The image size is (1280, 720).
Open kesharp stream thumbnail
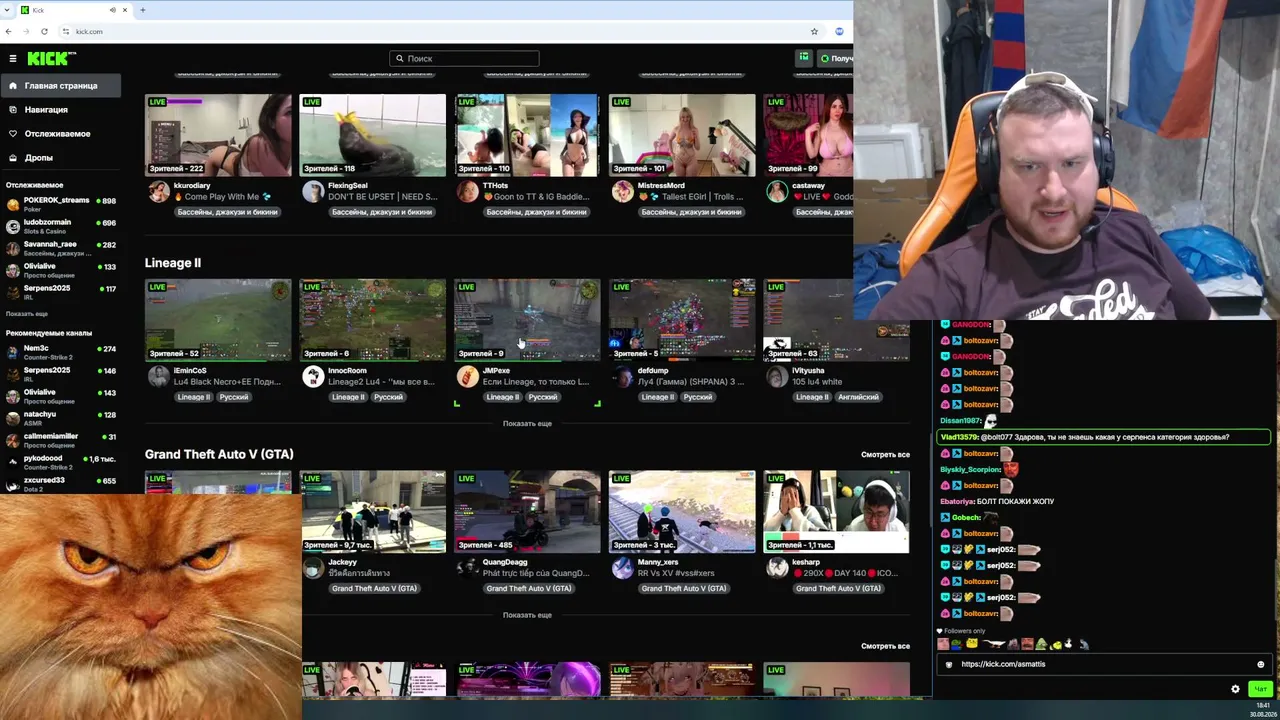click(x=836, y=511)
